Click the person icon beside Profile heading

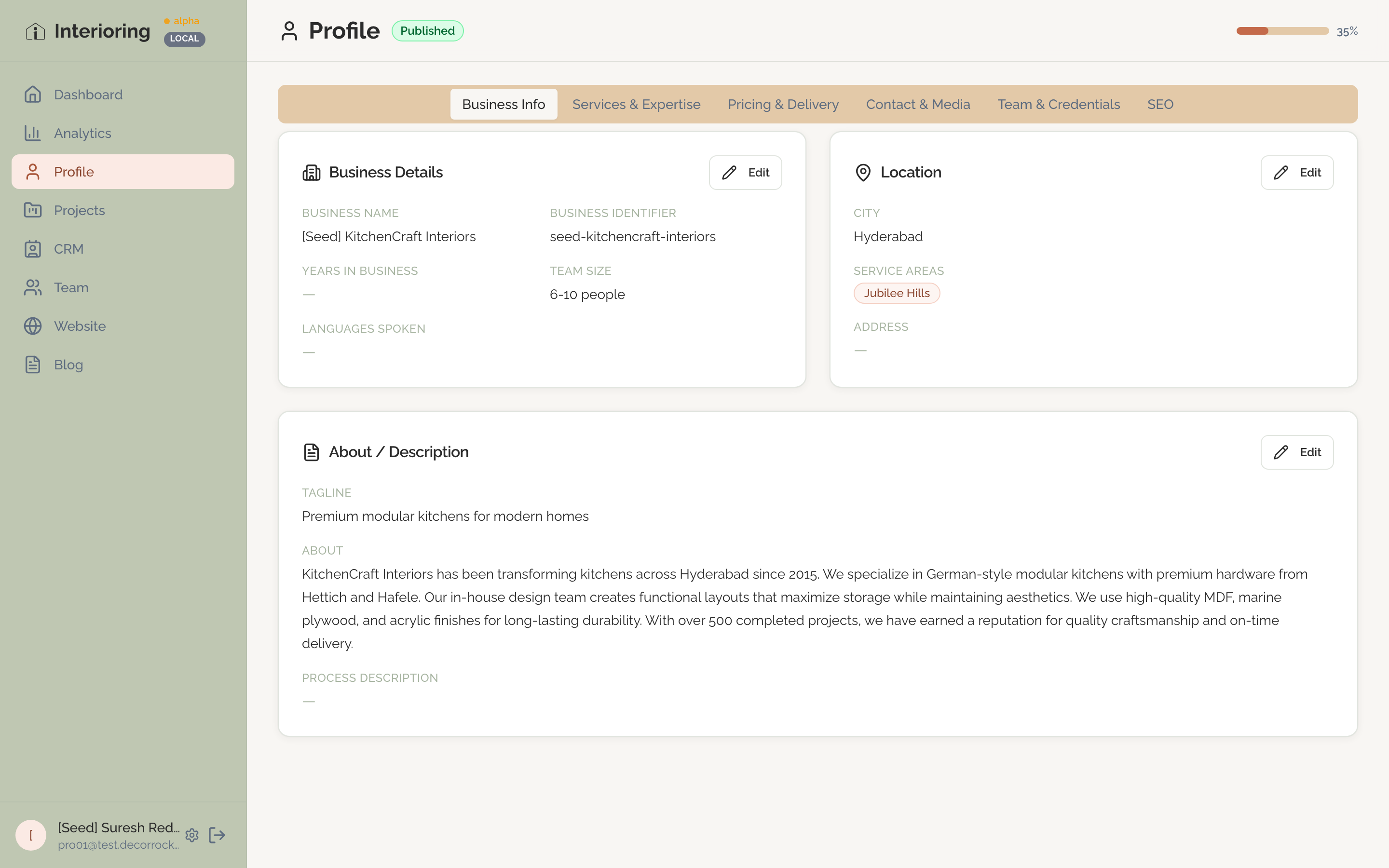pos(289,31)
